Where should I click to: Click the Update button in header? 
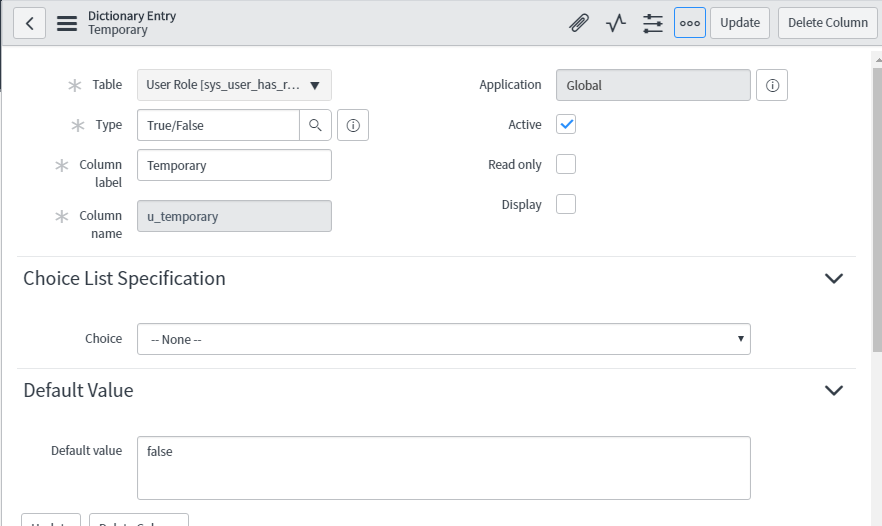pos(739,23)
